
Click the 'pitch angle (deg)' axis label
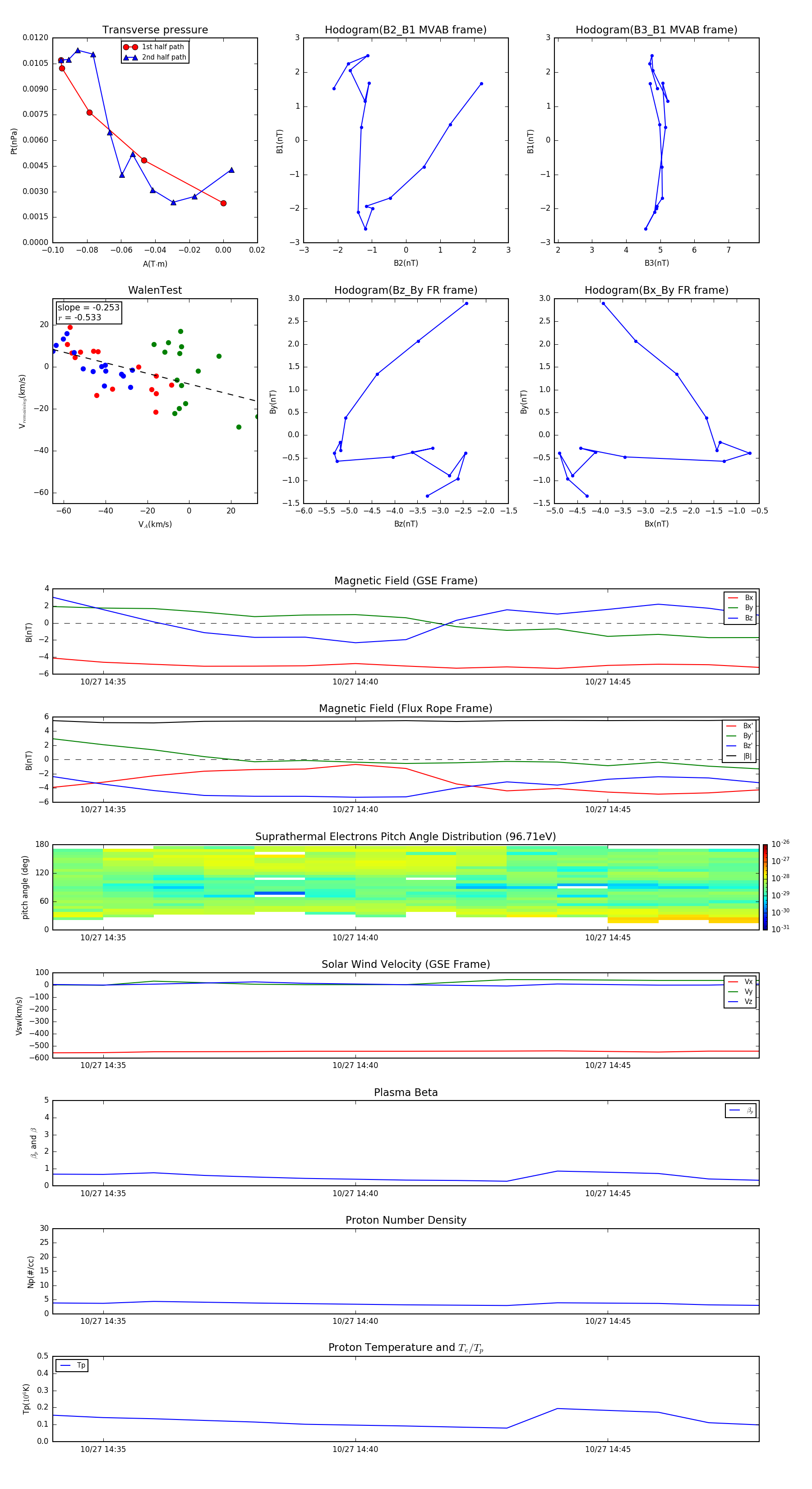25,887
